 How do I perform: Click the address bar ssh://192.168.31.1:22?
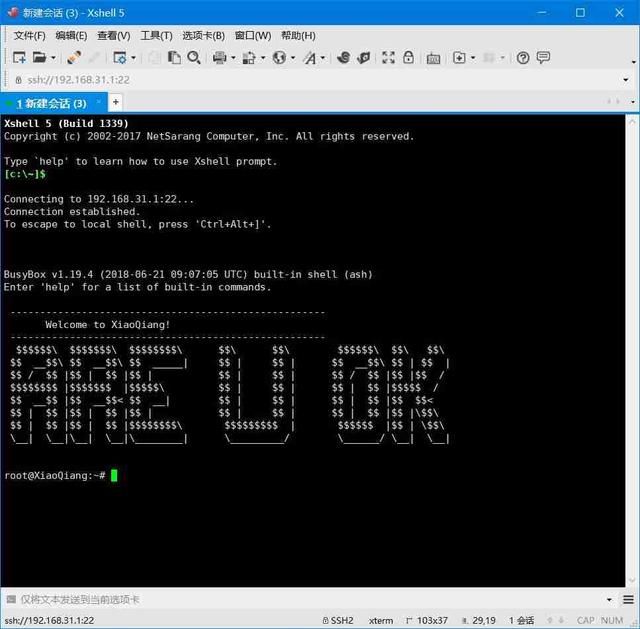(78, 80)
